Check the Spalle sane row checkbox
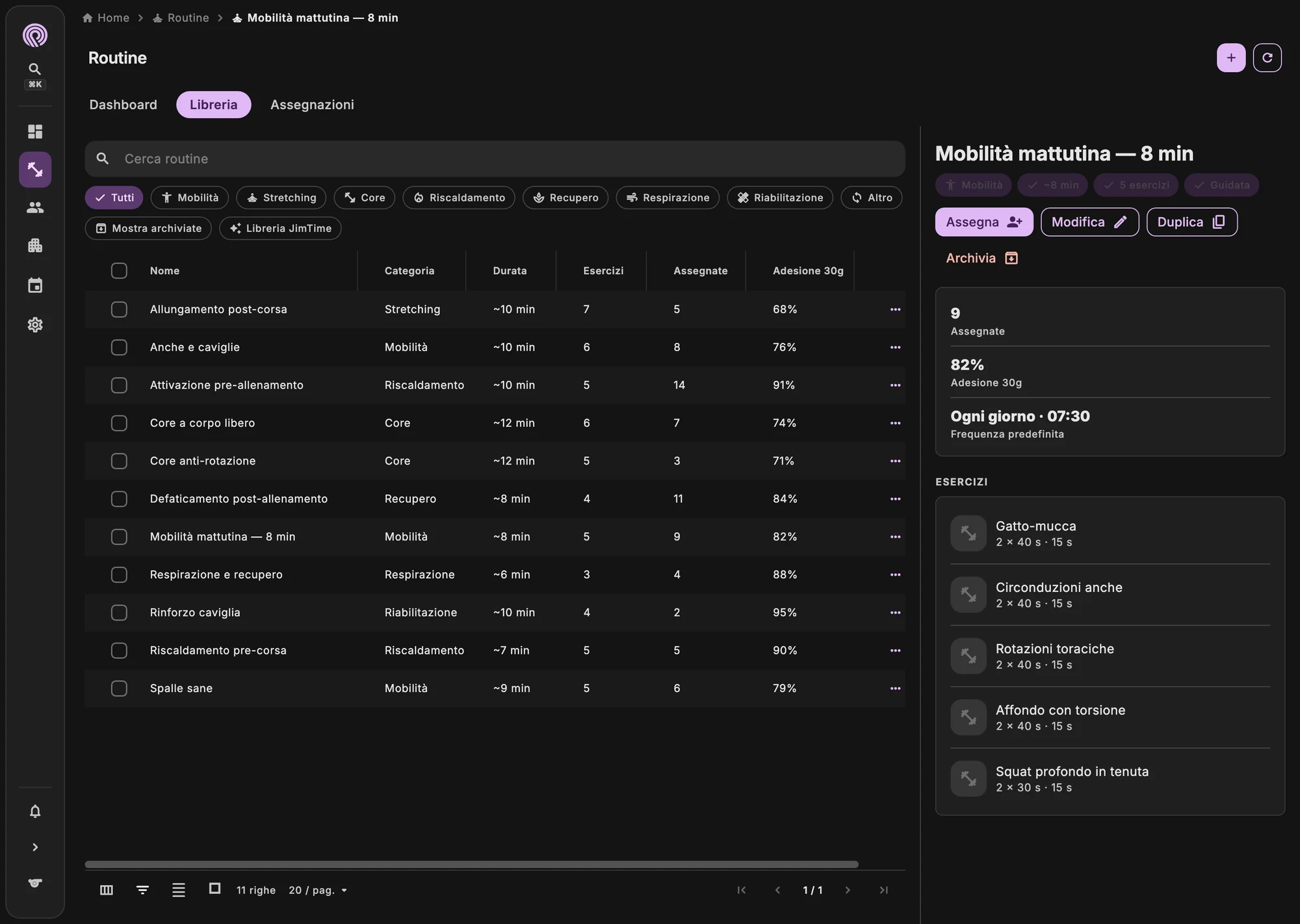Image resolution: width=1300 pixels, height=924 pixels. [119, 688]
